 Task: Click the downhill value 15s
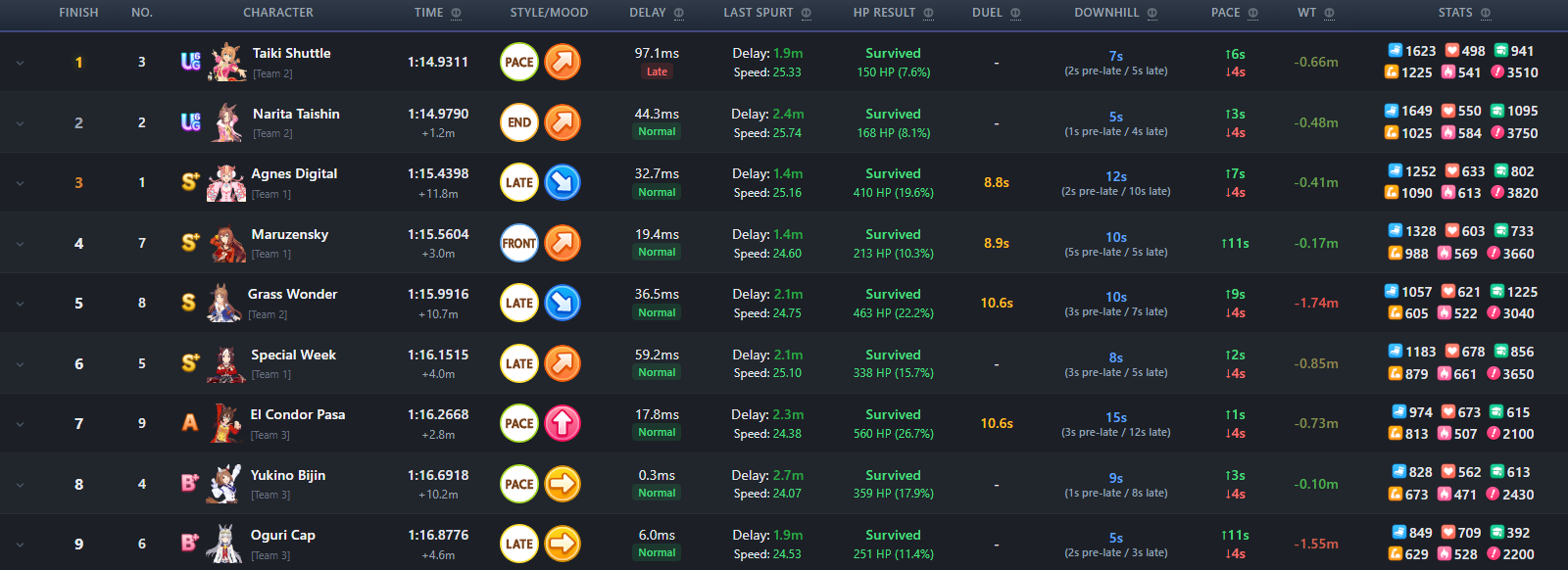1116,417
